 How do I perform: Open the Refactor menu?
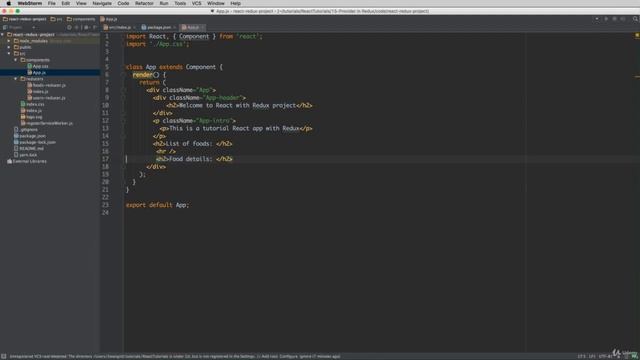(144, 3)
